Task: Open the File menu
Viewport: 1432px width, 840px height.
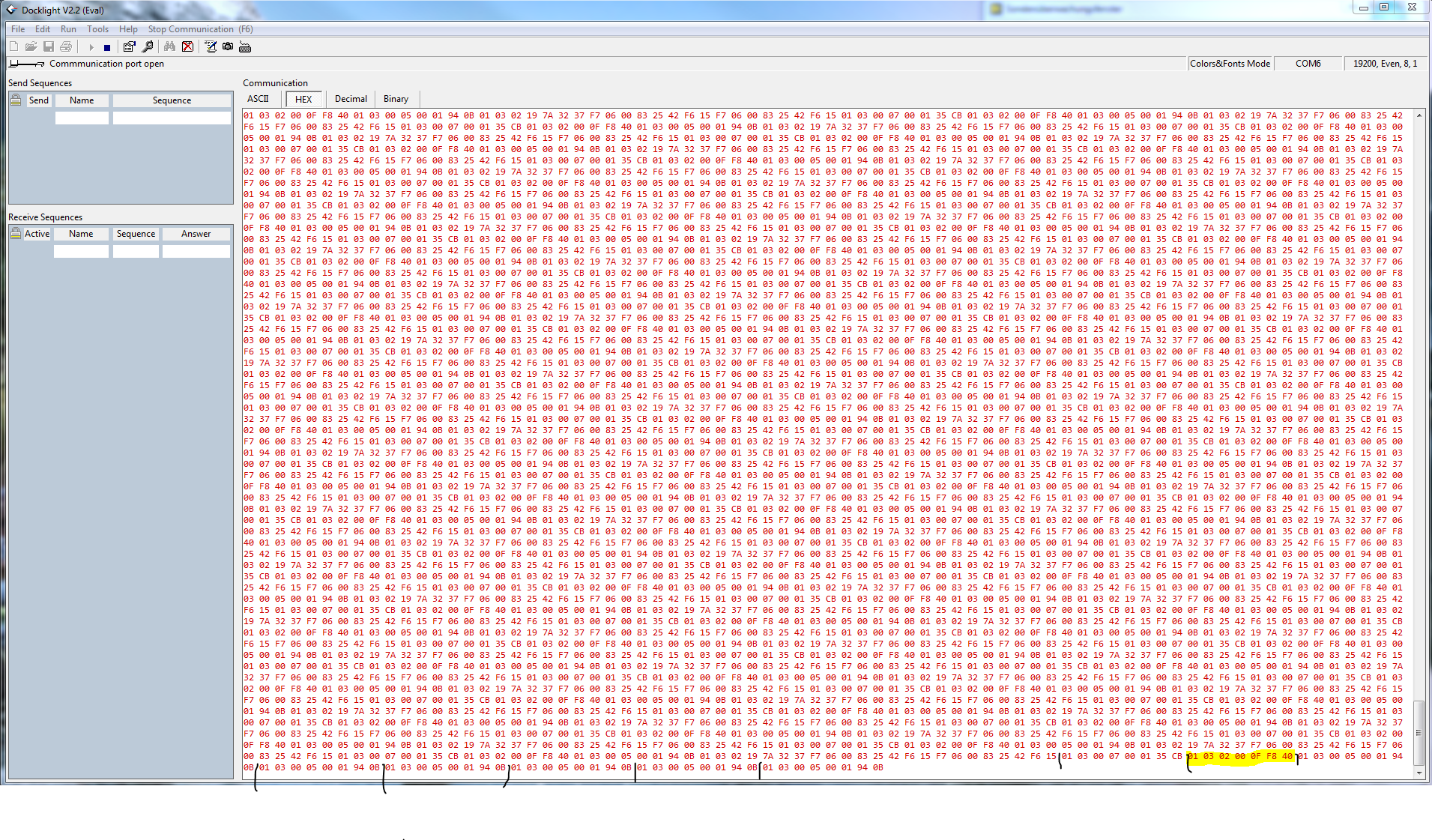Action: (18, 29)
